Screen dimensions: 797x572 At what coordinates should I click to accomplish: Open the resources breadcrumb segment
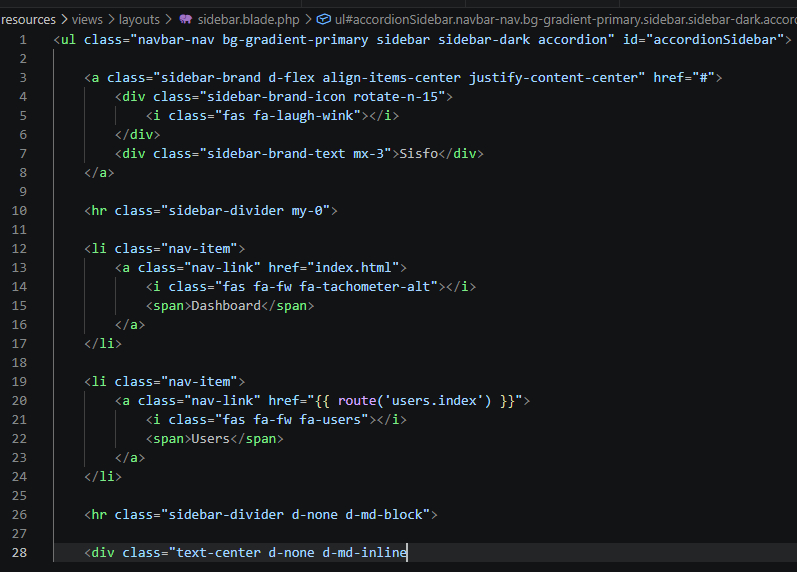click(28, 20)
